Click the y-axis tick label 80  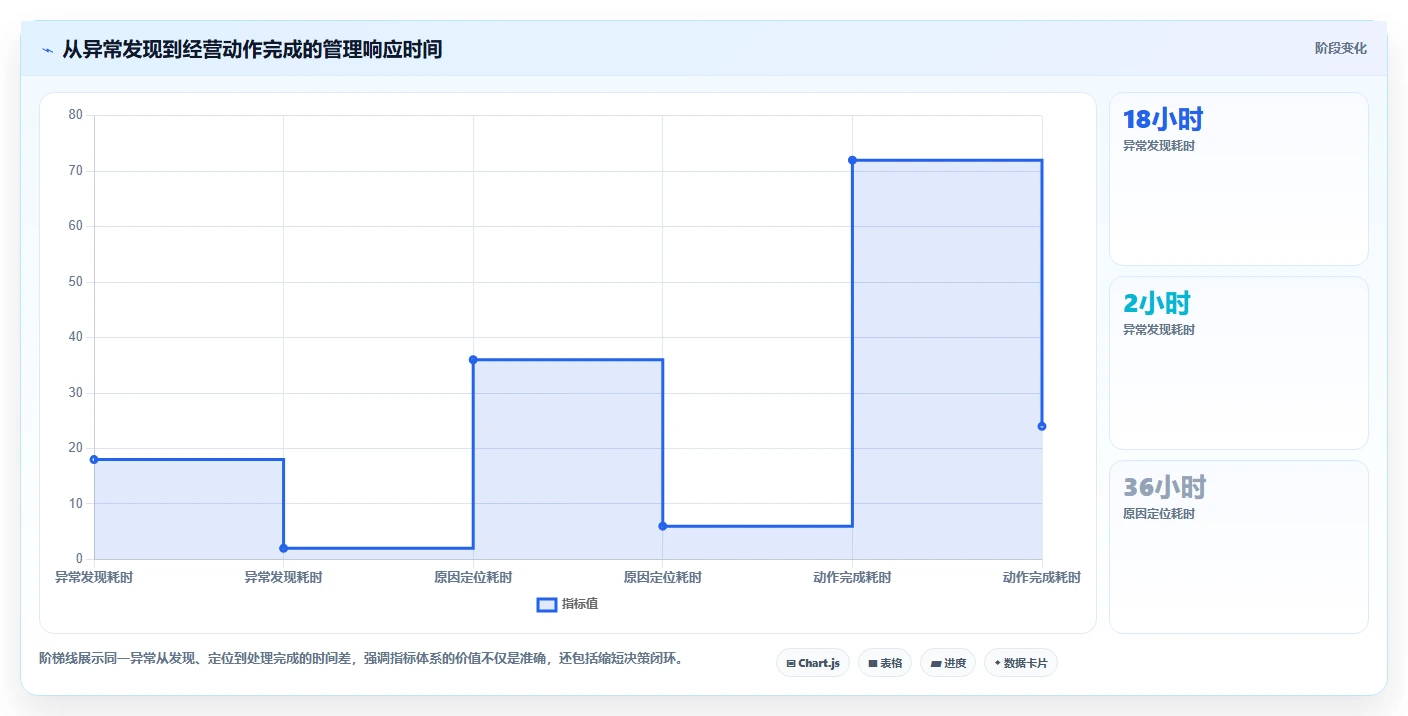[76, 115]
